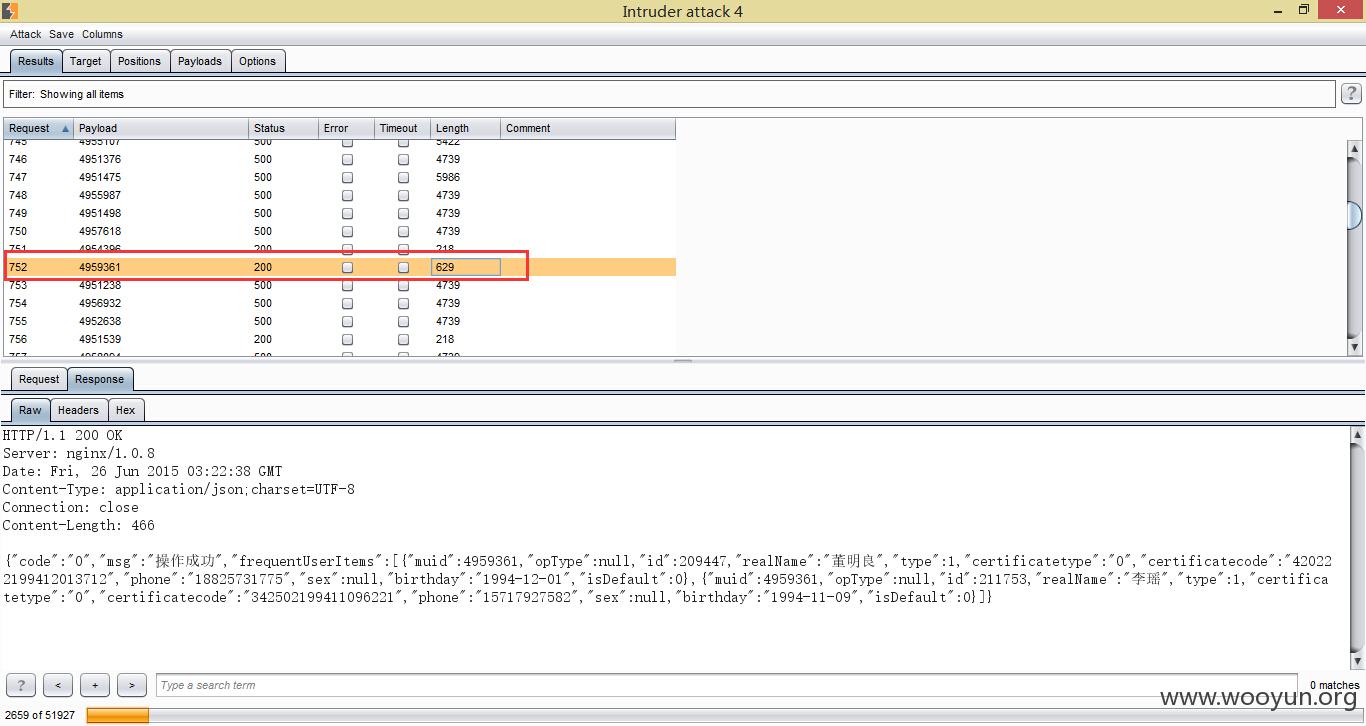Sort by the Error column header
Screen dimensions: 1366x726
click(346, 128)
